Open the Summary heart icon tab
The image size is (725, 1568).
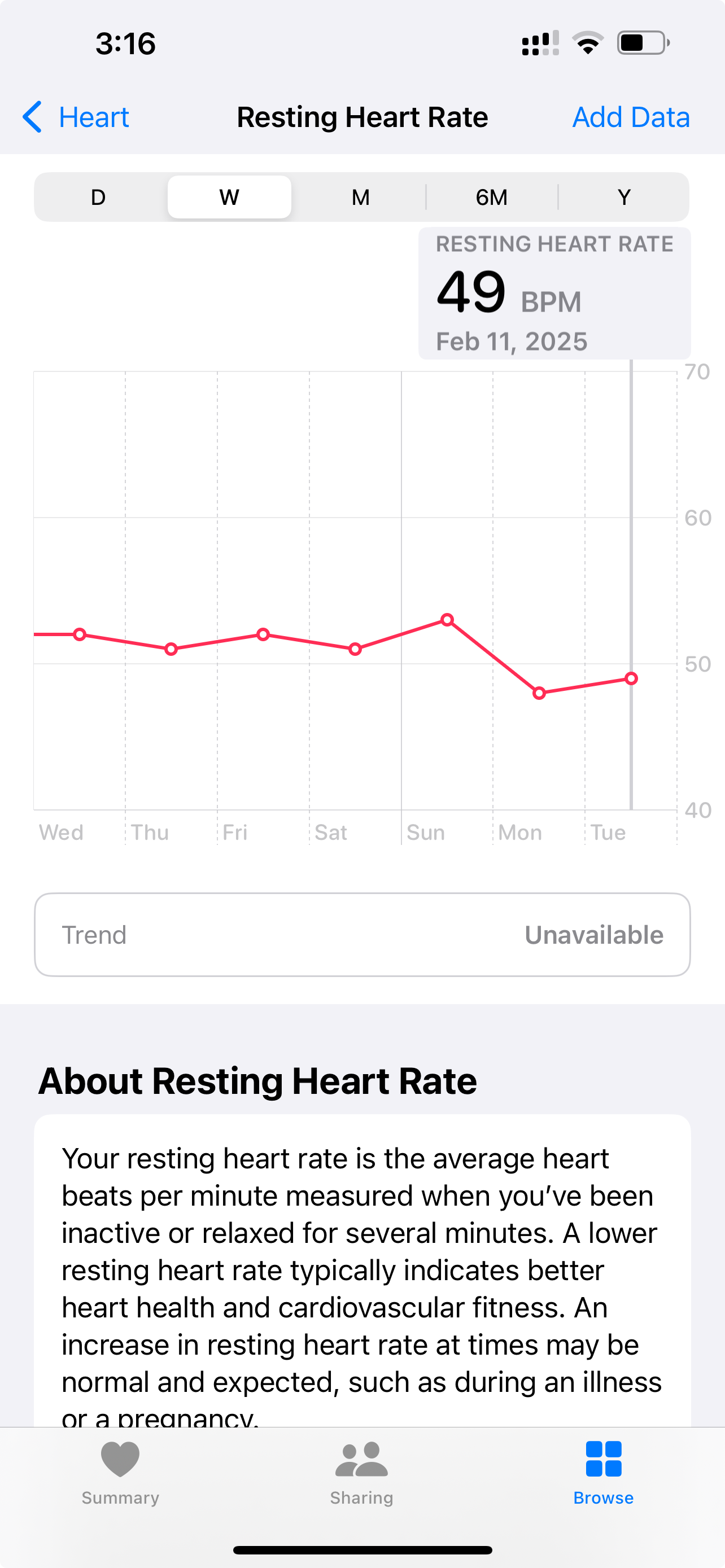point(120,1459)
